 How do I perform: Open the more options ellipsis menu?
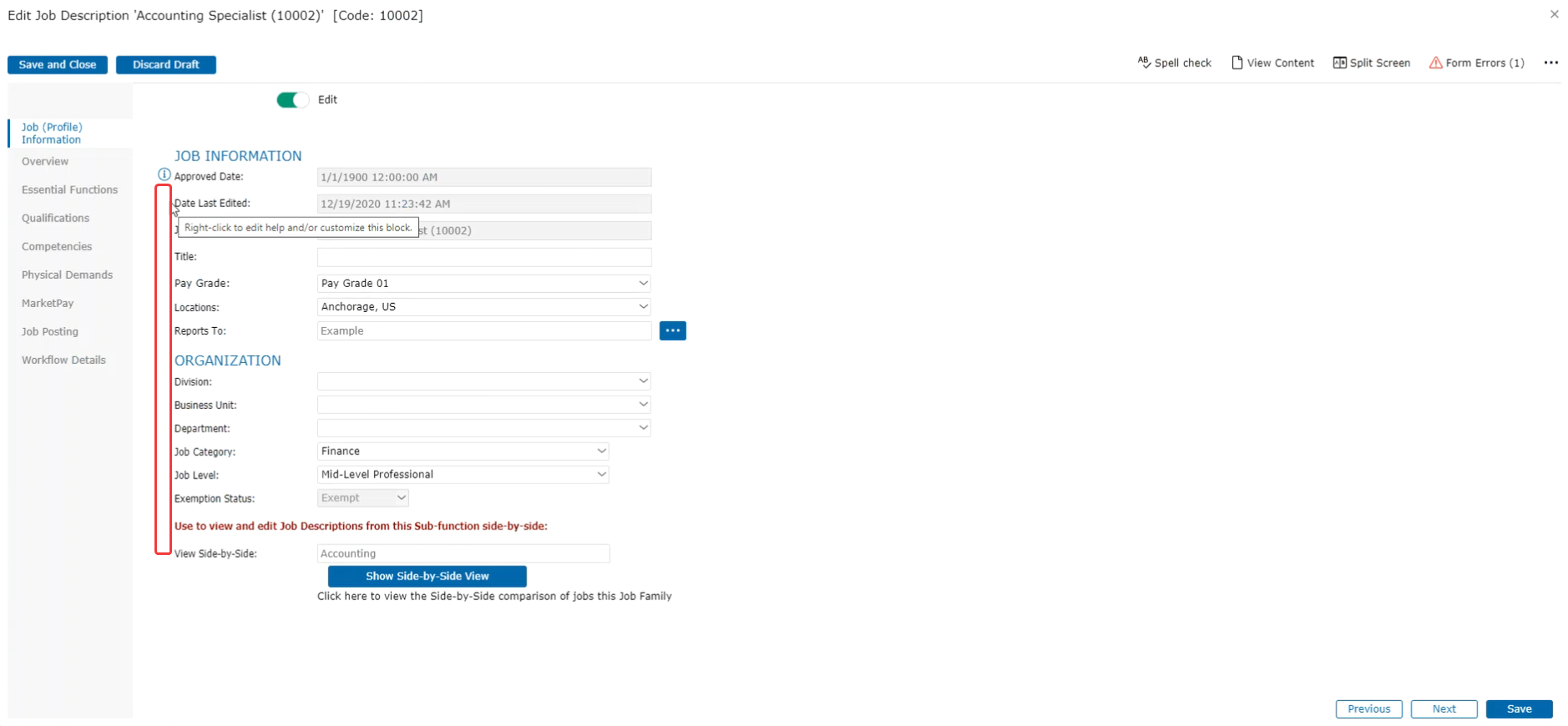click(x=1550, y=63)
